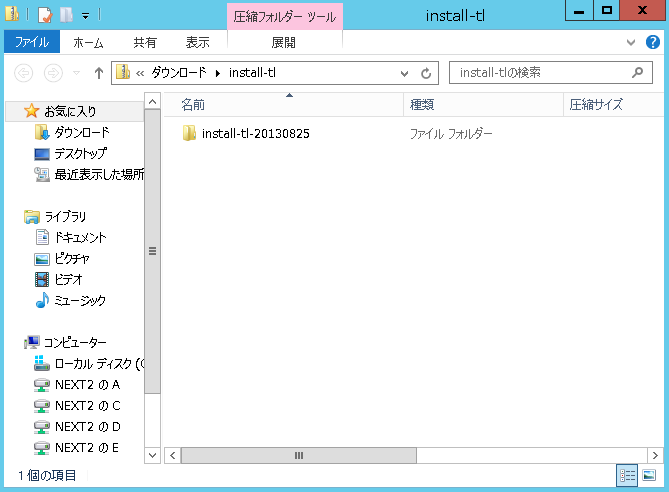Select ダウンロード in the favorites sidebar
Viewport: 669px width, 492px height.
[x=82, y=132]
